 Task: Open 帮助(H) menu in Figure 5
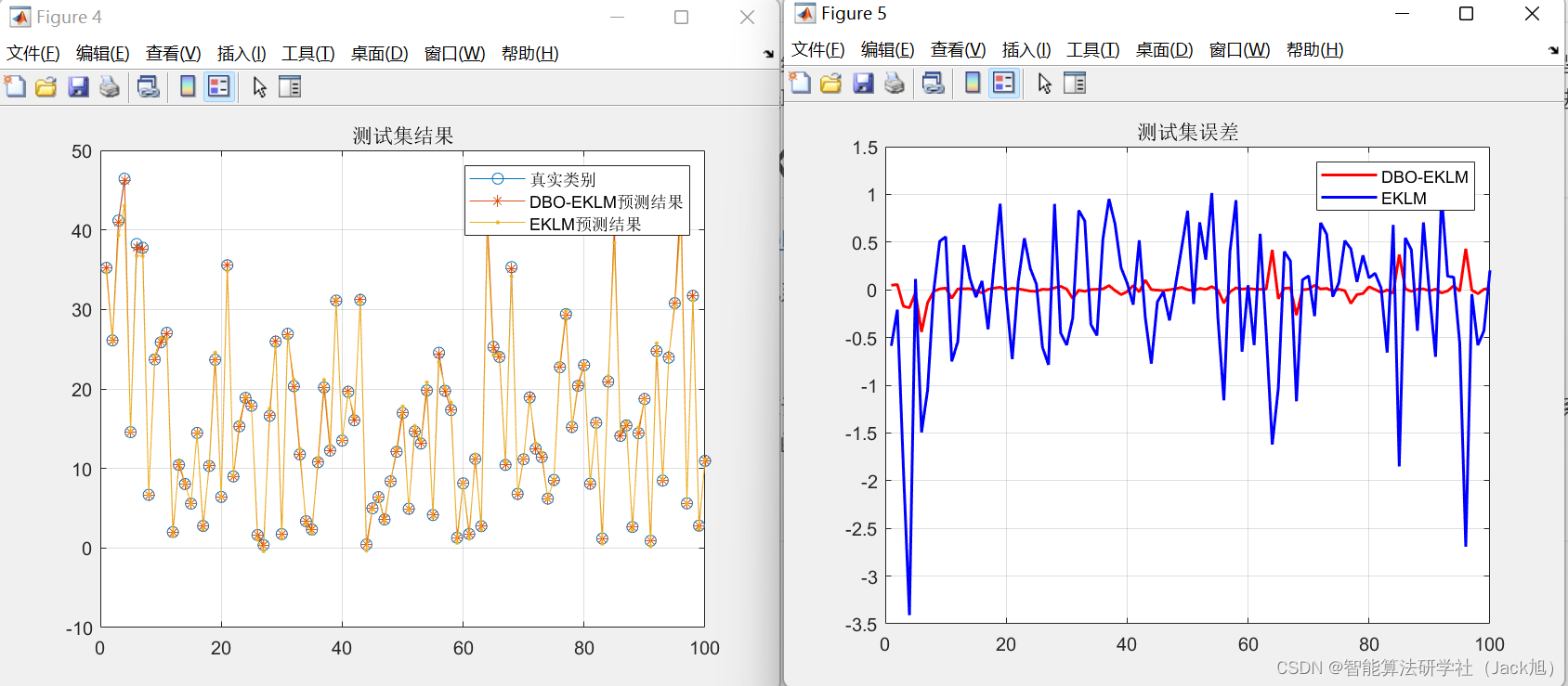1314,50
